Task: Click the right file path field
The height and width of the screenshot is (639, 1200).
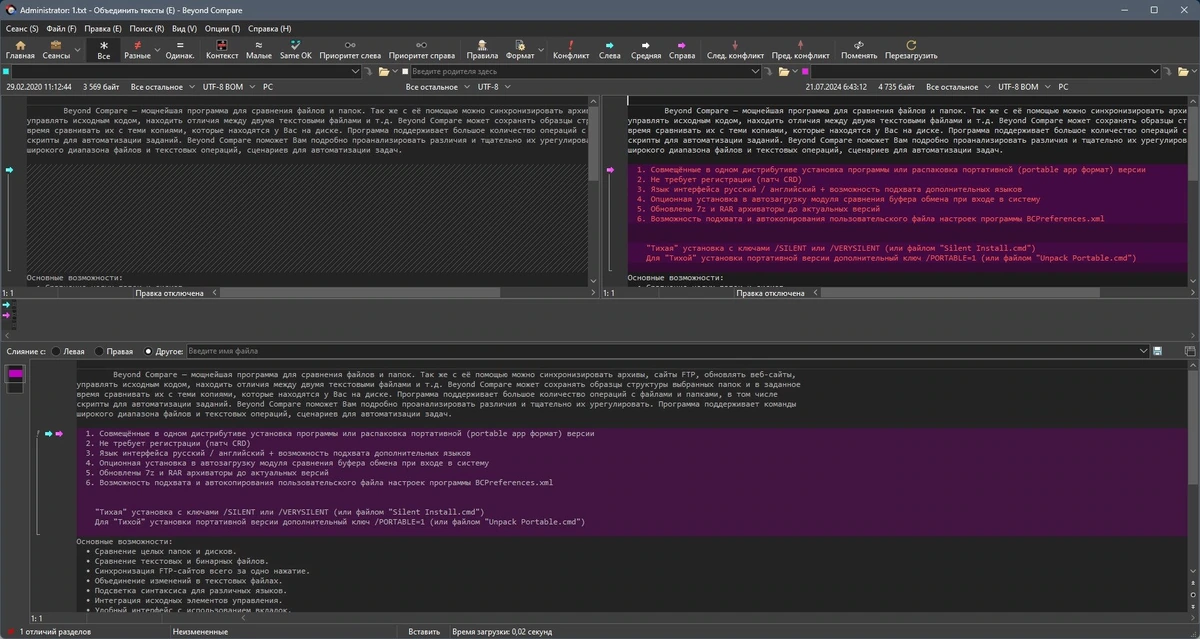Action: pos(985,72)
